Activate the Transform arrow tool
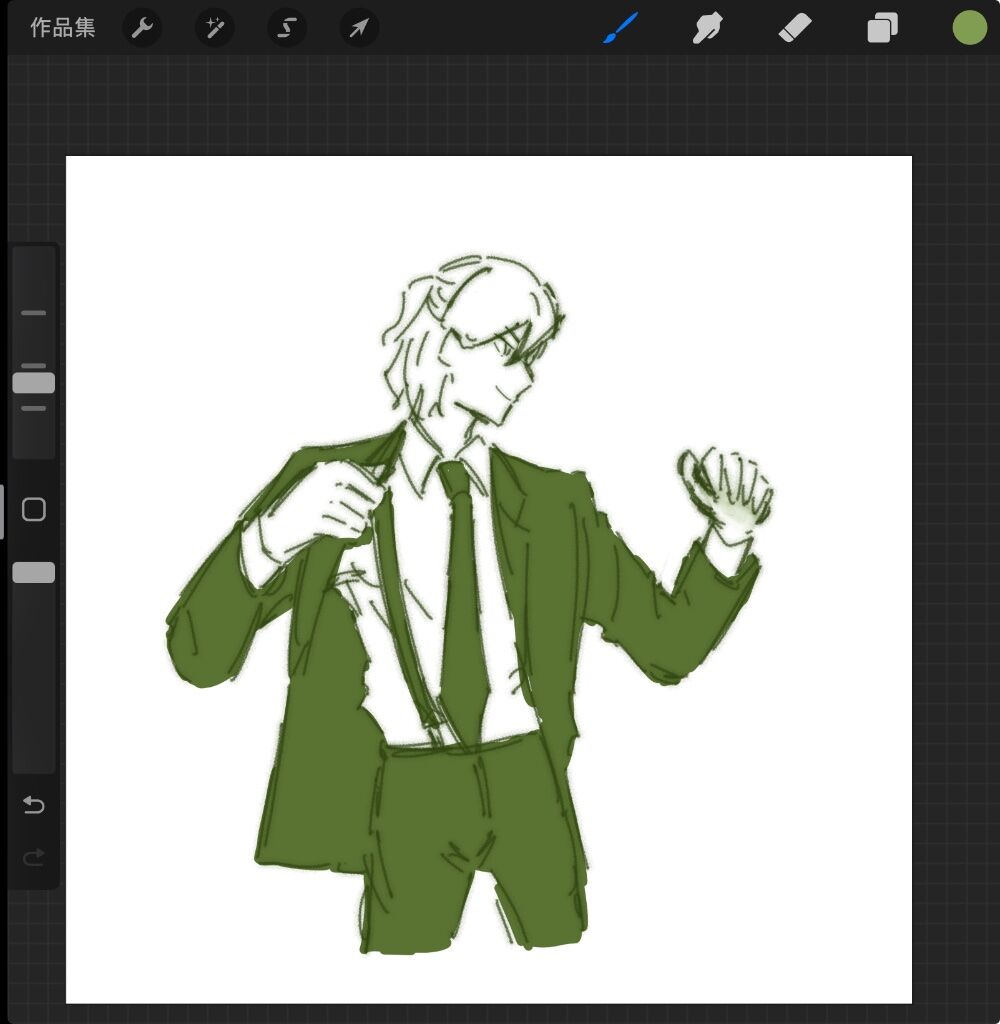 point(359,28)
